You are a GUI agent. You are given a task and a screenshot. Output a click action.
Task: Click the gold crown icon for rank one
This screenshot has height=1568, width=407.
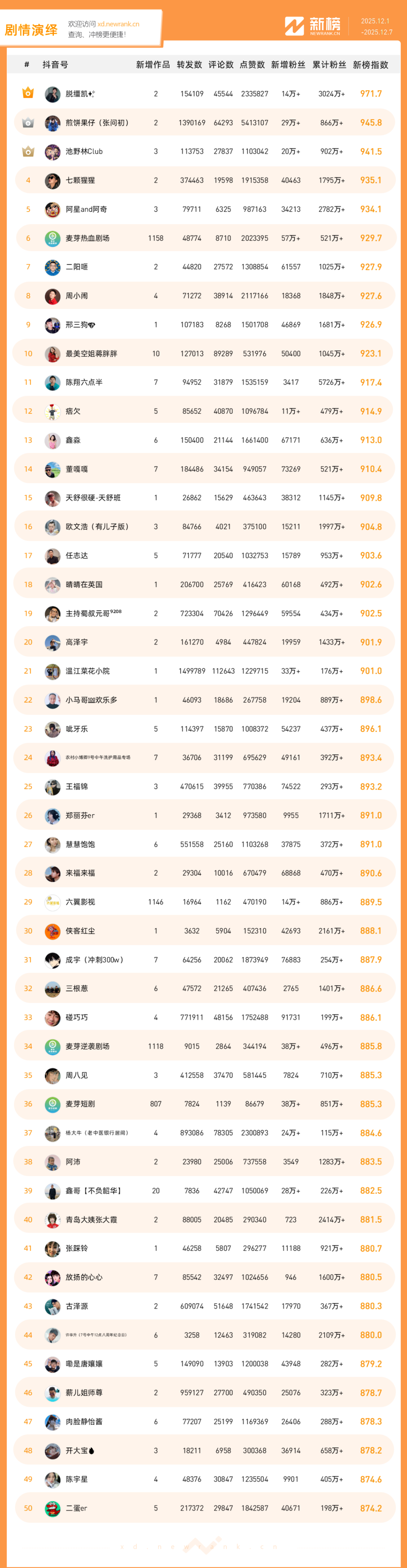[x=28, y=93]
